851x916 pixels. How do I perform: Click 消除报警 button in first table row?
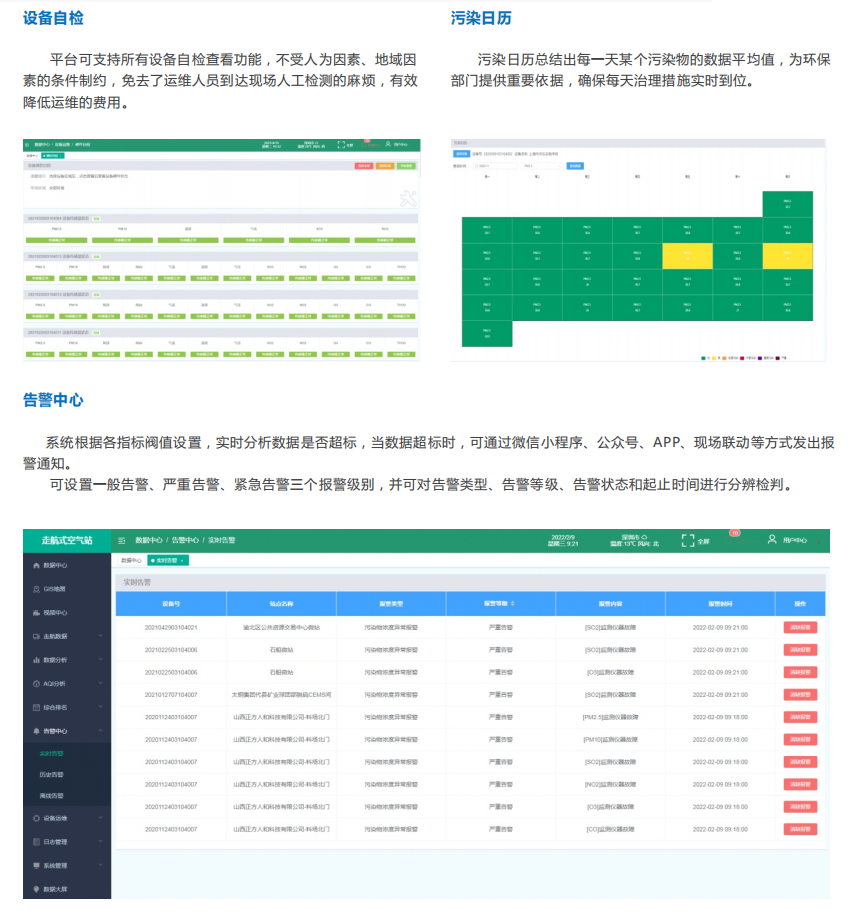tap(800, 628)
